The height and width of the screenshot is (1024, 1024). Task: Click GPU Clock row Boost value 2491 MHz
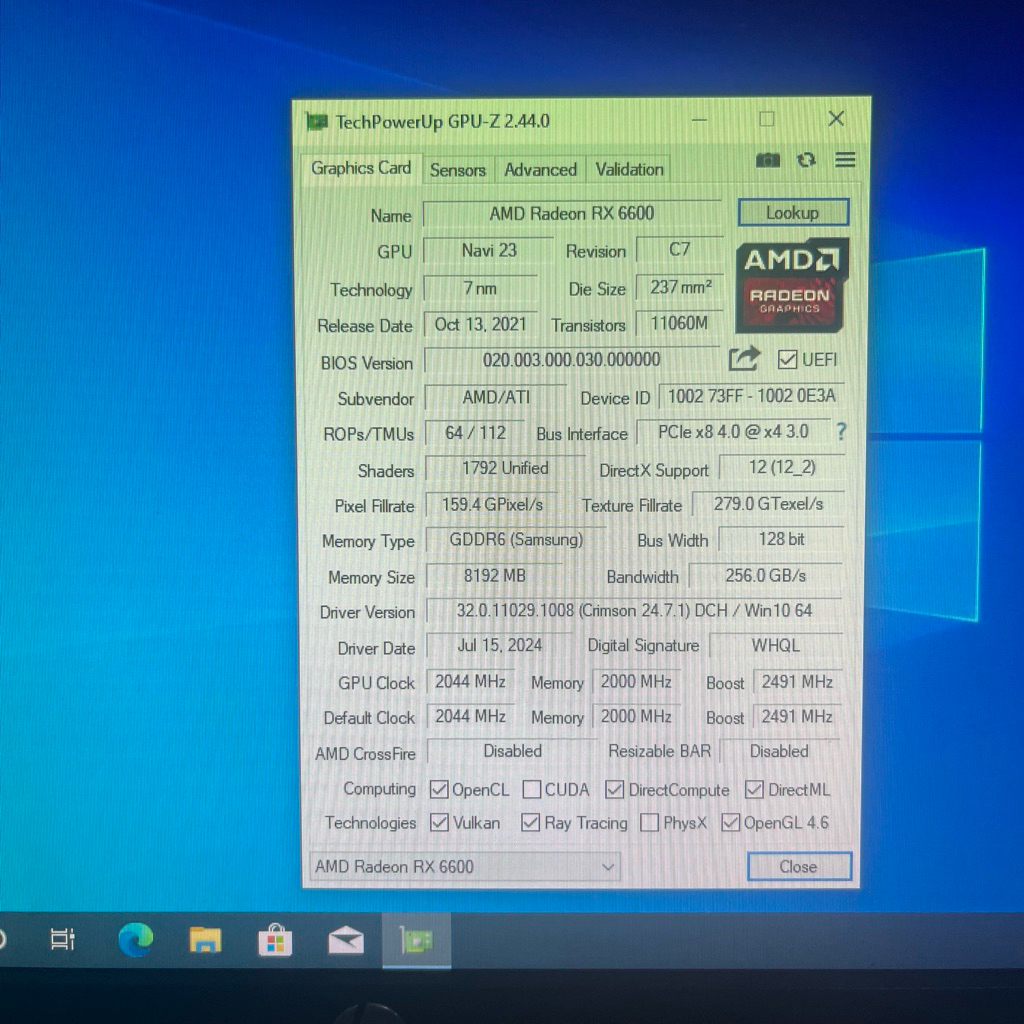click(797, 682)
